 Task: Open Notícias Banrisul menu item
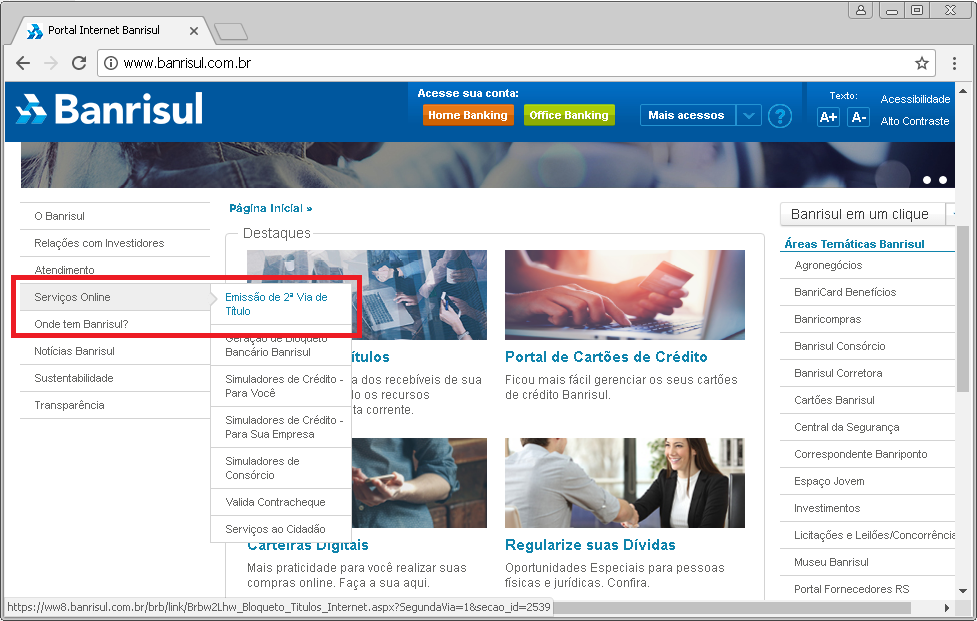(115, 351)
